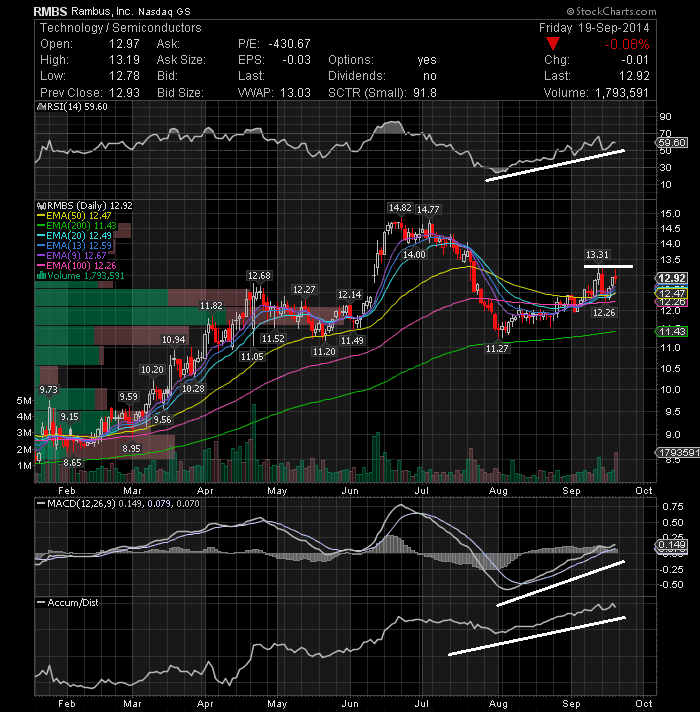The height and width of the screenshot is (712, 700).
Task: Click the P/E value -430.67
Action: pos(290,44)
